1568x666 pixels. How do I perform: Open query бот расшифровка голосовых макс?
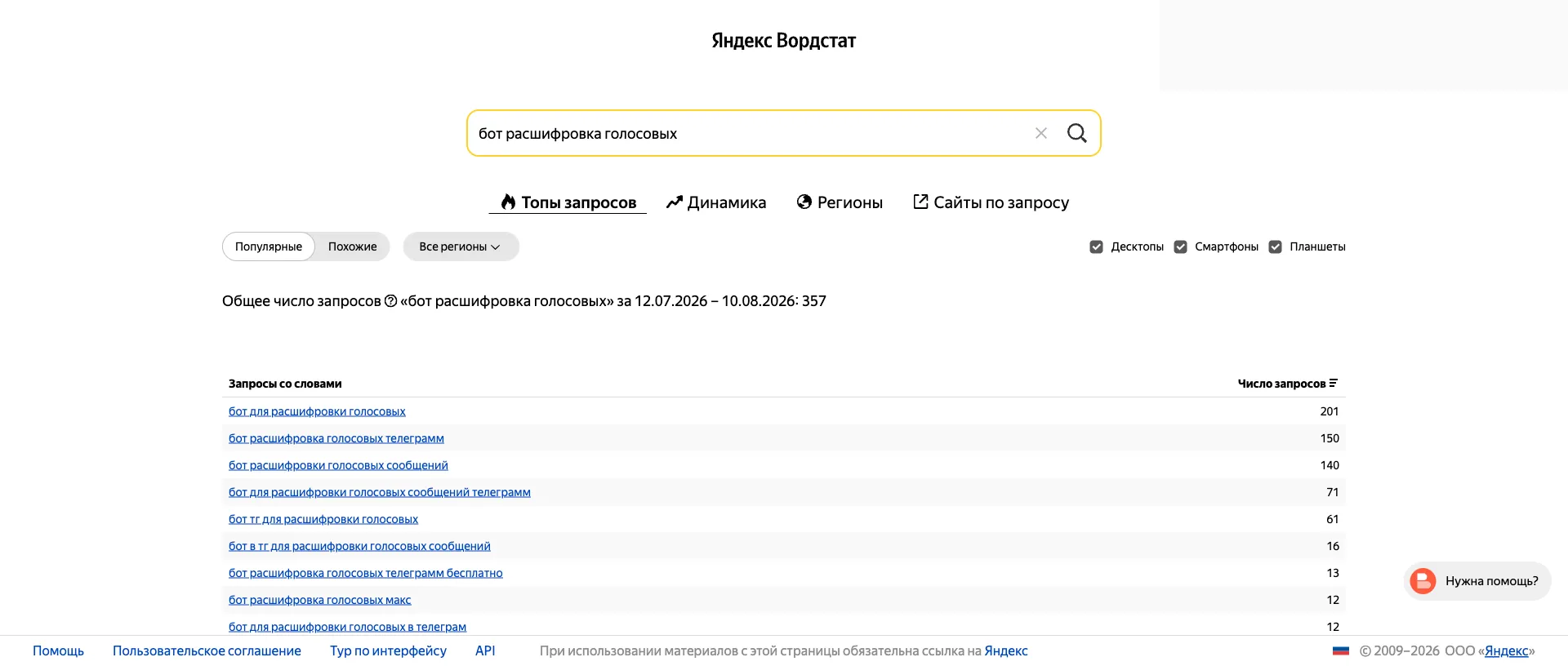[320, 600]
